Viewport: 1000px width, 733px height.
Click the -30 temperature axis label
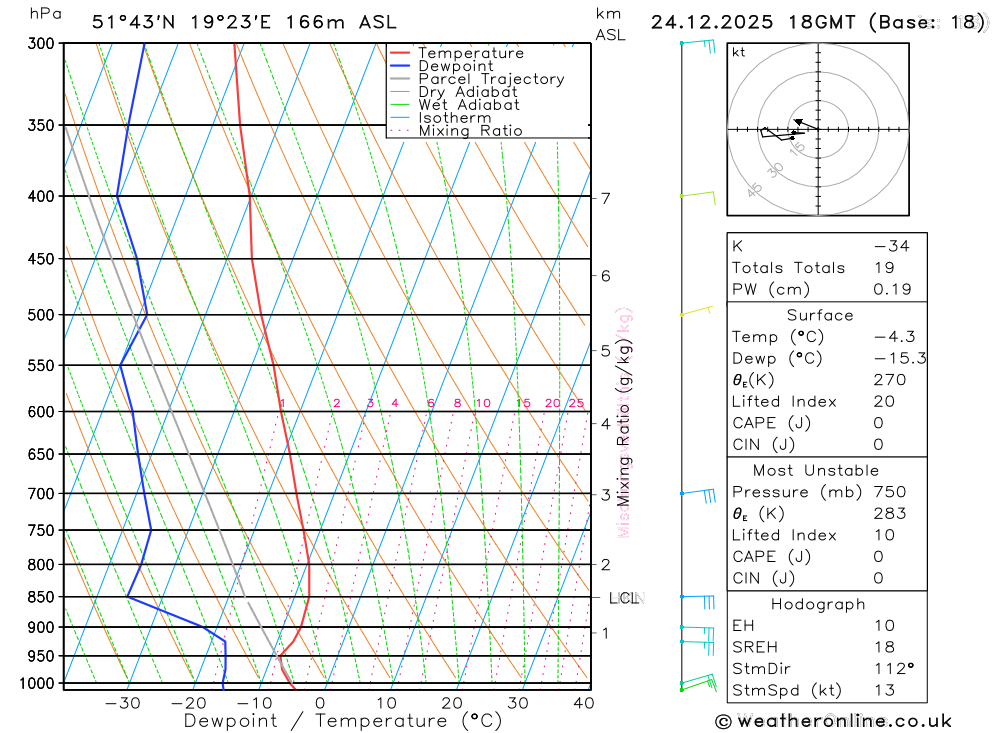coord(122,703)
